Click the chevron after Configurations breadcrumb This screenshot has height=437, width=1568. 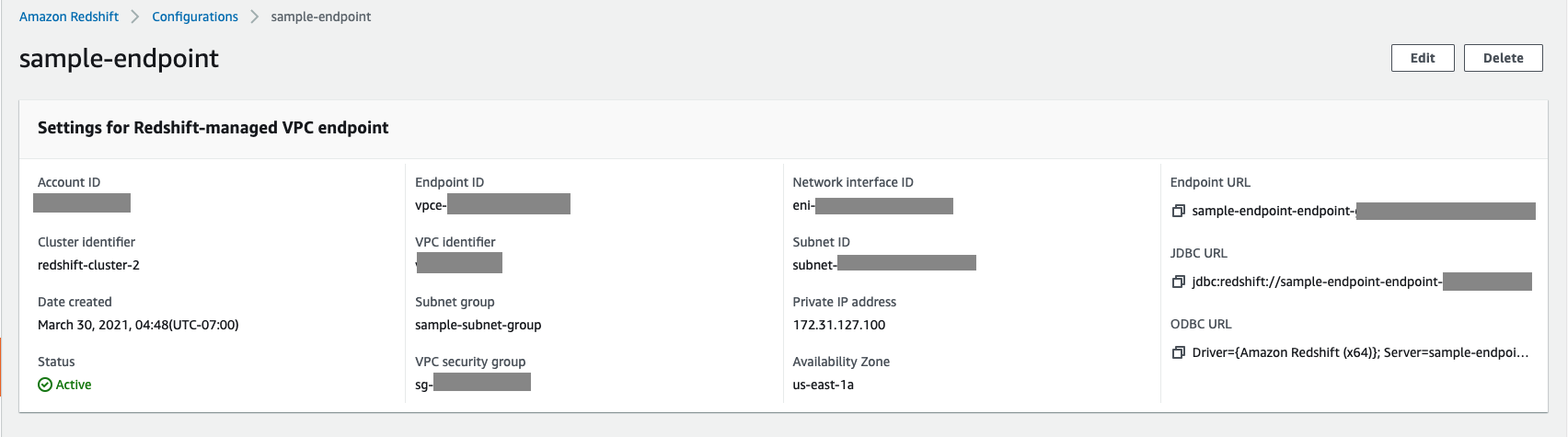click(x=255, y=17)
